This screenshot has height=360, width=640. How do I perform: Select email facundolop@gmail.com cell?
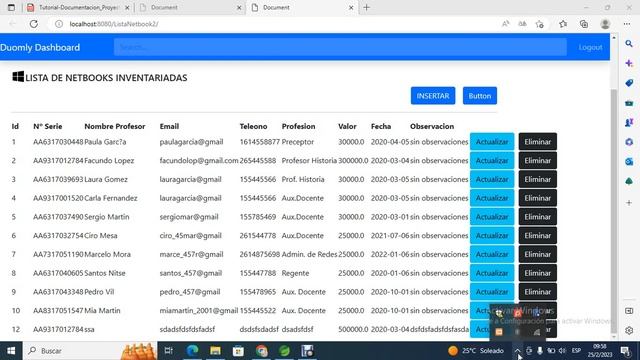click(199, 160)
